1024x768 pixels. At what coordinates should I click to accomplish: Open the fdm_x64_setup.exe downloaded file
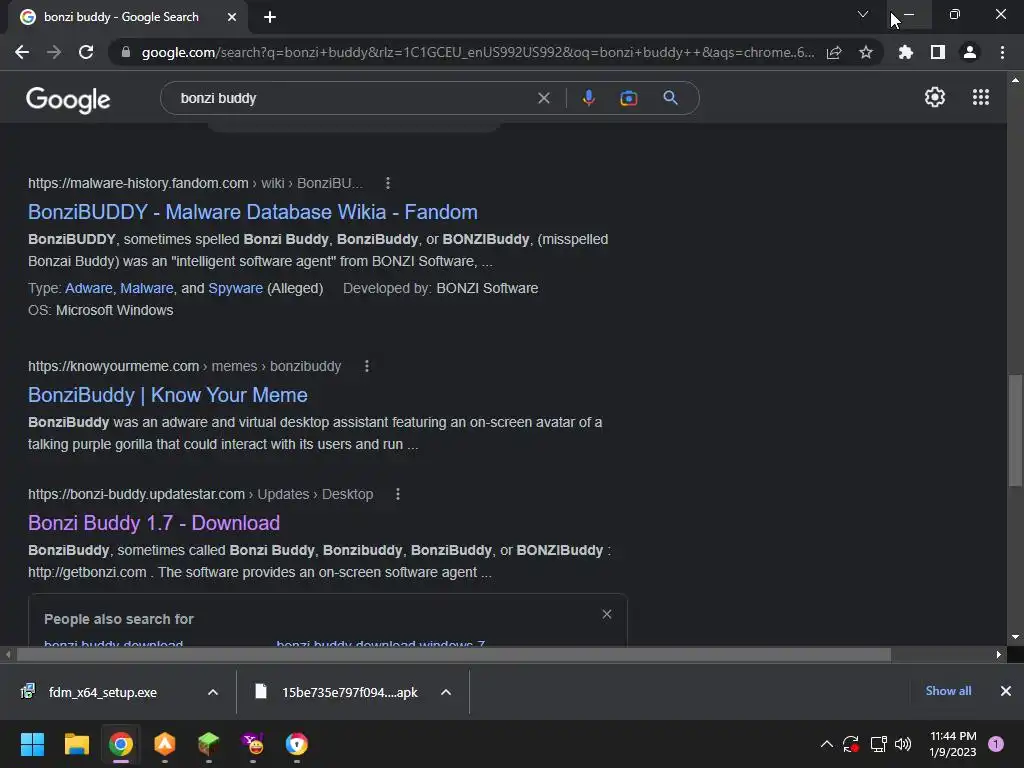click(x=103, y=692)
